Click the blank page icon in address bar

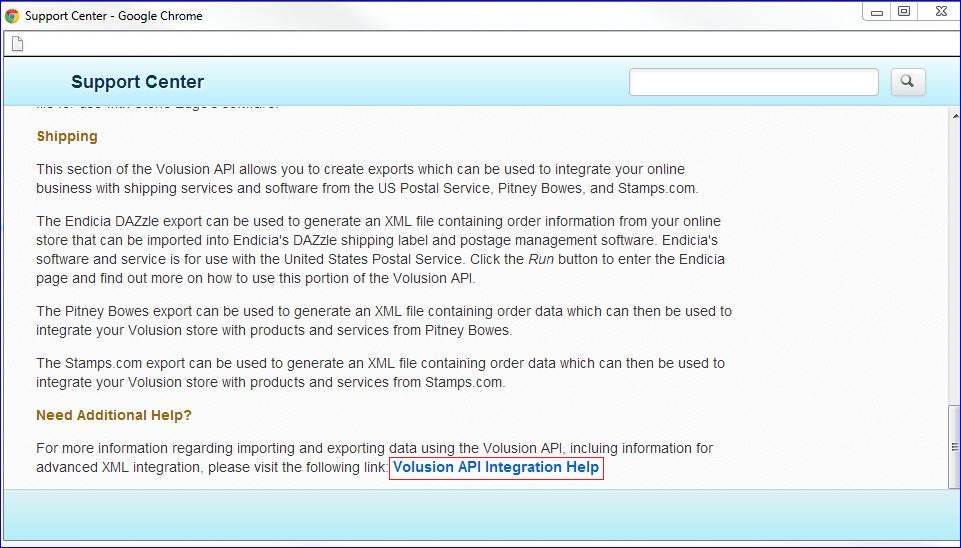click(18, 44)
